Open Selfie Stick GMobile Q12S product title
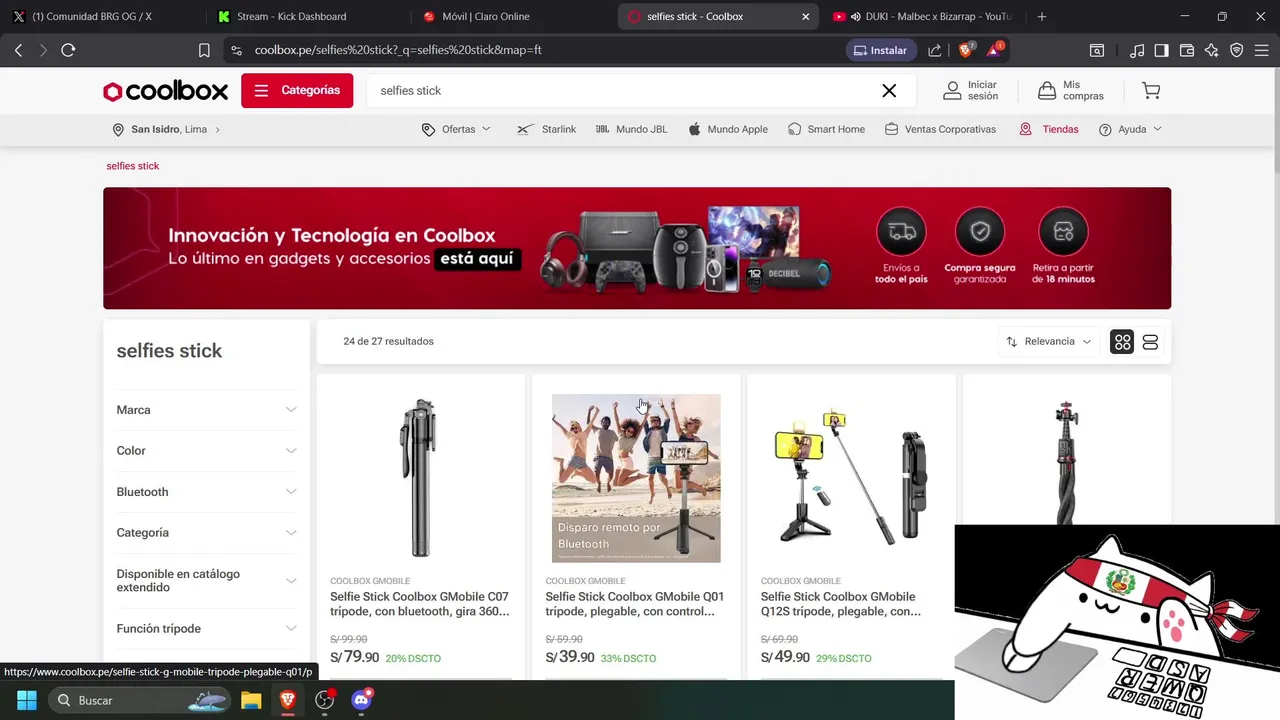Screen dimensions: 1280x720 (841, 604)
